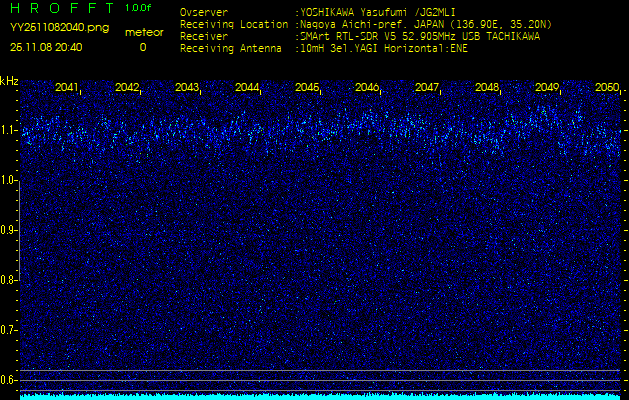Click the 1.1 frequency axis label

point(9,130)
